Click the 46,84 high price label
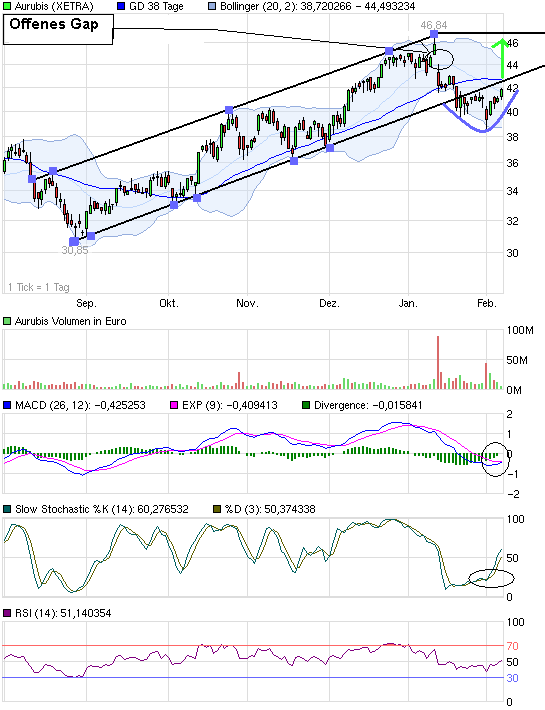The height and width of the screenshot is (710, 545). (x=434, y=25)
